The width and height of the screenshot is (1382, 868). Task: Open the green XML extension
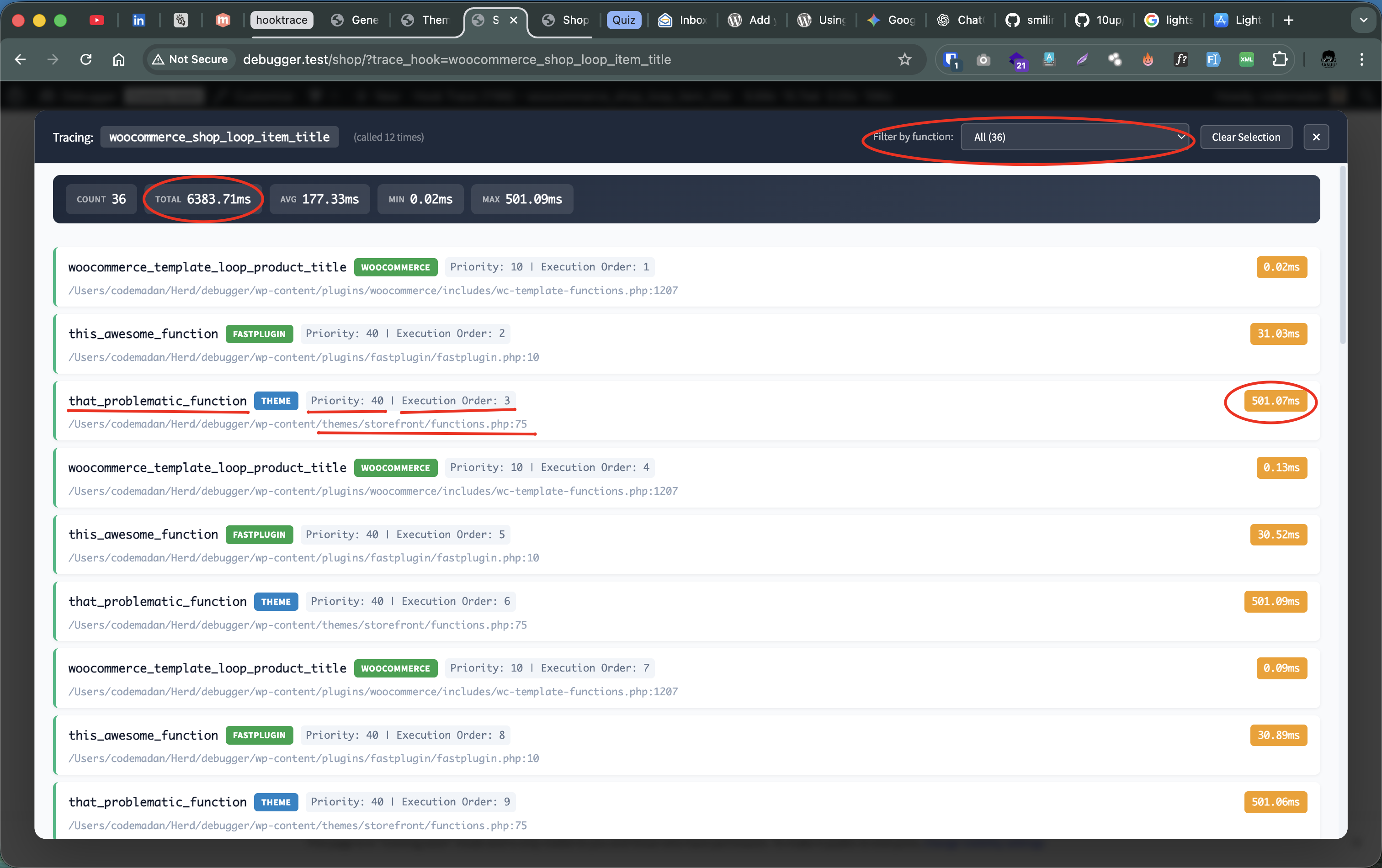tap(1247, 59)
